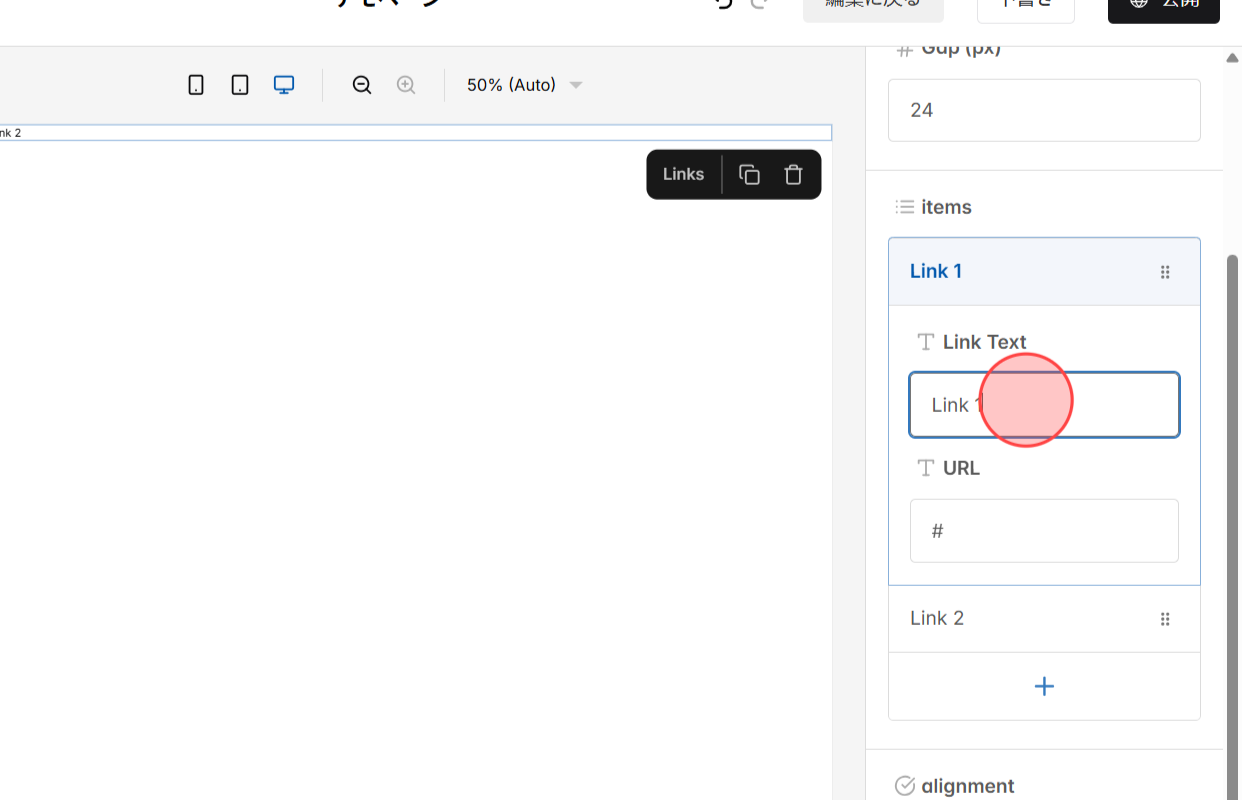Add a new link with the plus button
Image resolution: width=1242 pixels, height=800 pixels.
[1044, 686]
